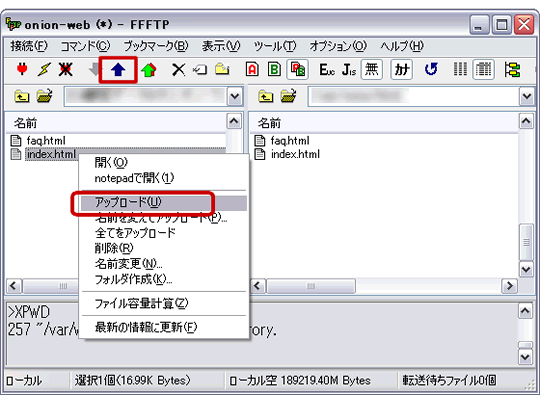
Task: Click the Show Folder Tree icon
Action: (x=512, y=70)
